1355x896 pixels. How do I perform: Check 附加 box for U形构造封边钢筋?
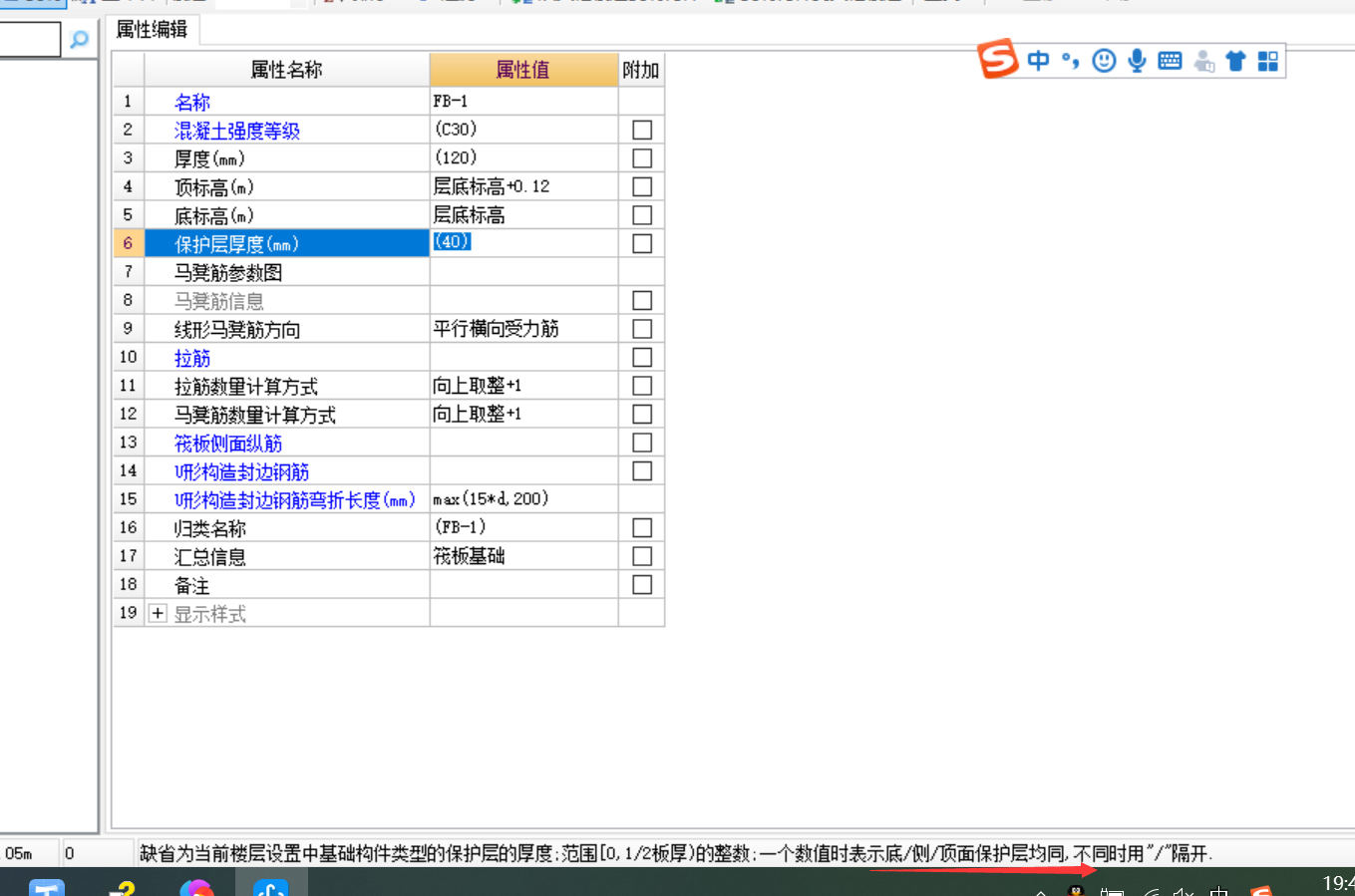pos(642,470)
